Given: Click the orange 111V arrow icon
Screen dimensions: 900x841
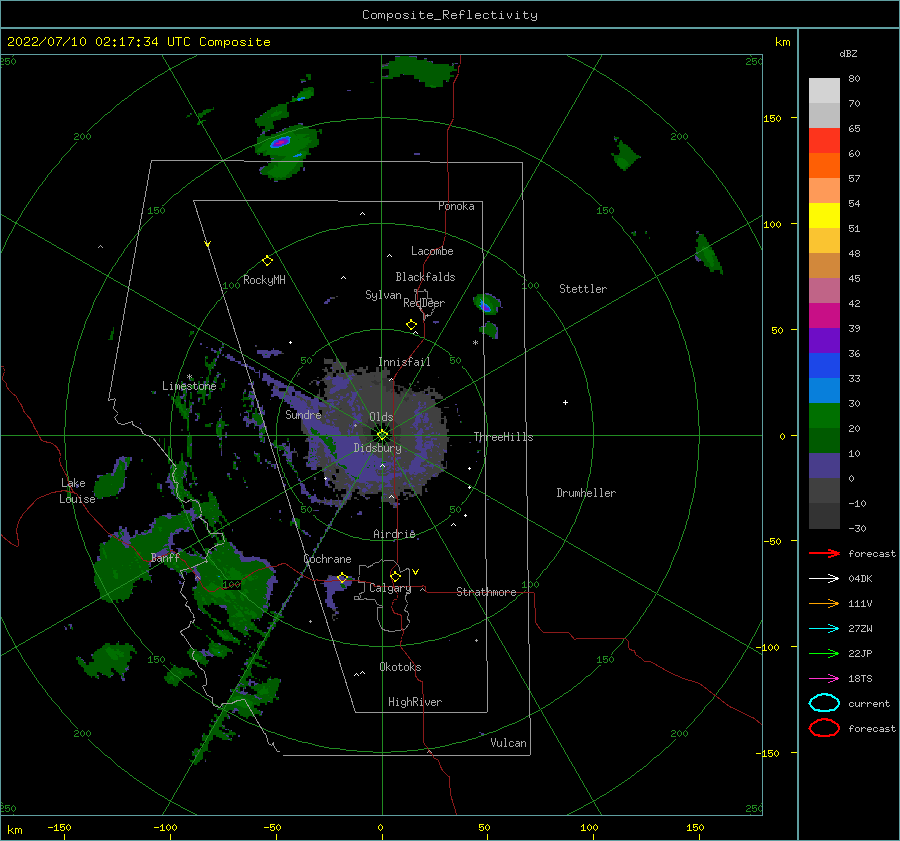Looking at the screenshot, I should 824,603.
